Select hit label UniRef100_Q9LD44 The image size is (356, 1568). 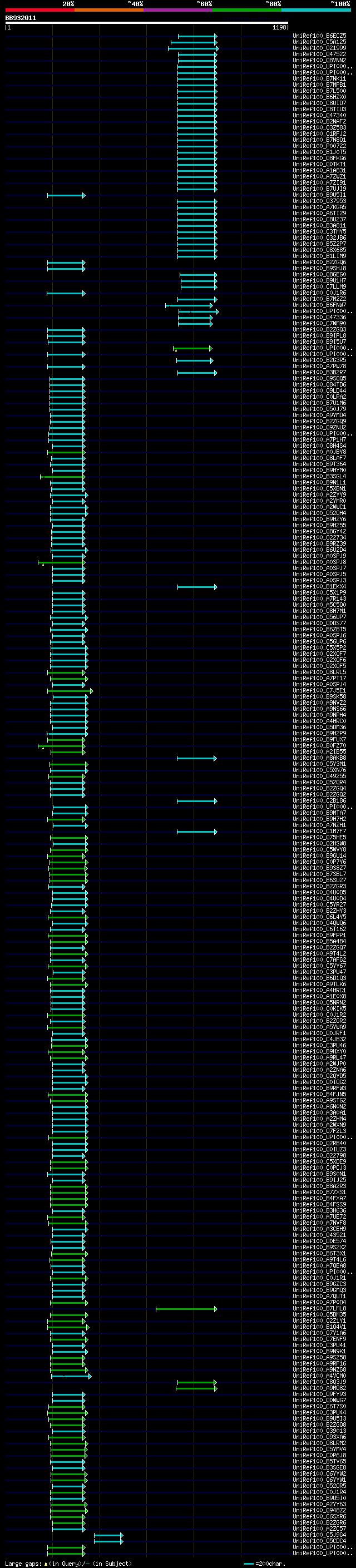pos(319,391)
